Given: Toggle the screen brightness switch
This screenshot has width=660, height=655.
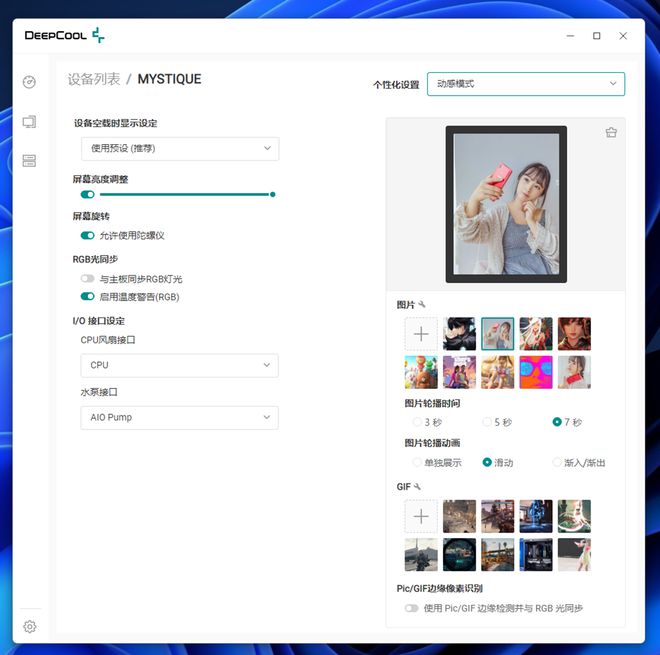Looking at the screenshot, I should (88, 194).
